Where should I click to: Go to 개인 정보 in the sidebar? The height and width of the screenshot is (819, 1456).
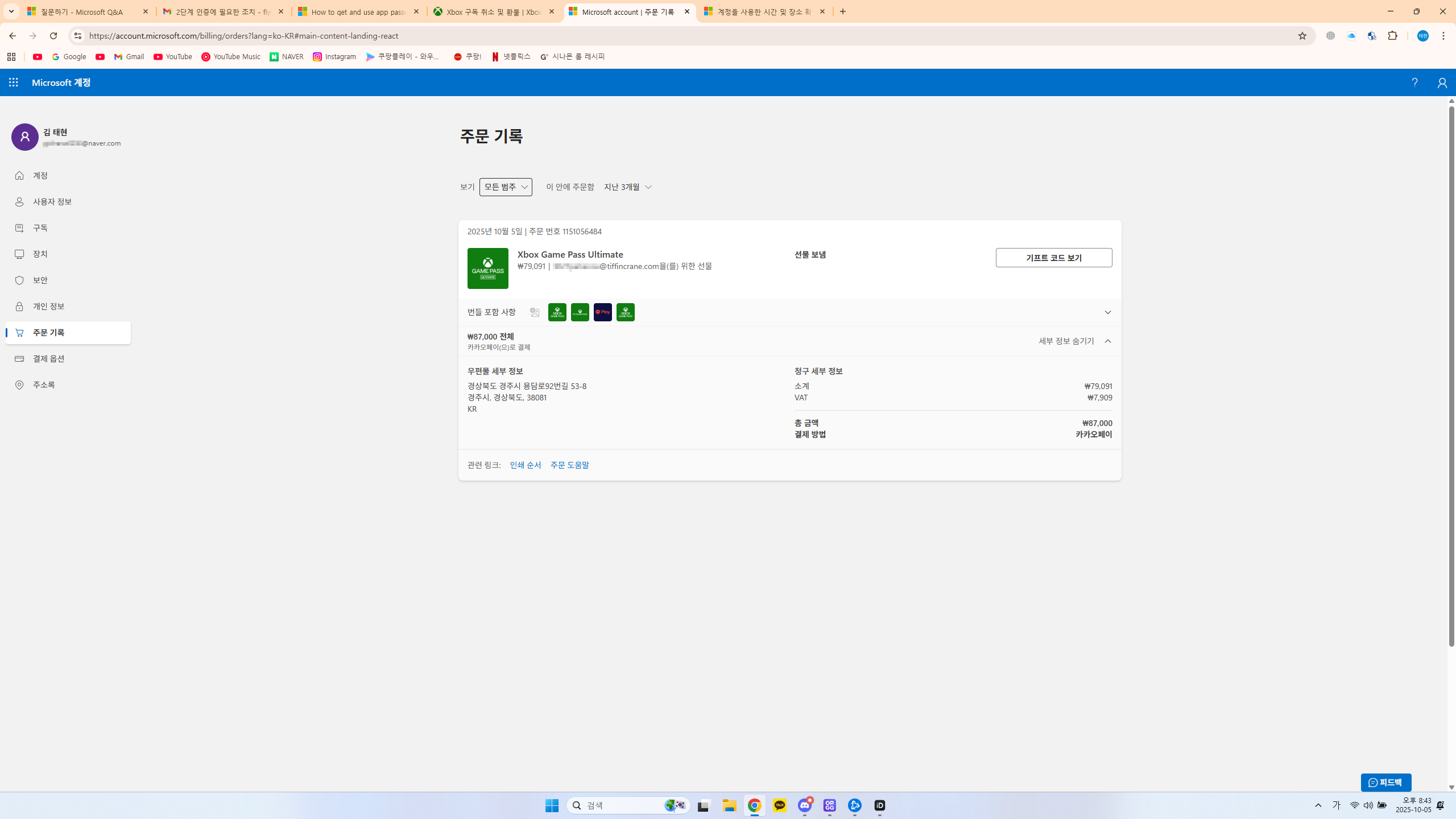click(x=68, y=307)
